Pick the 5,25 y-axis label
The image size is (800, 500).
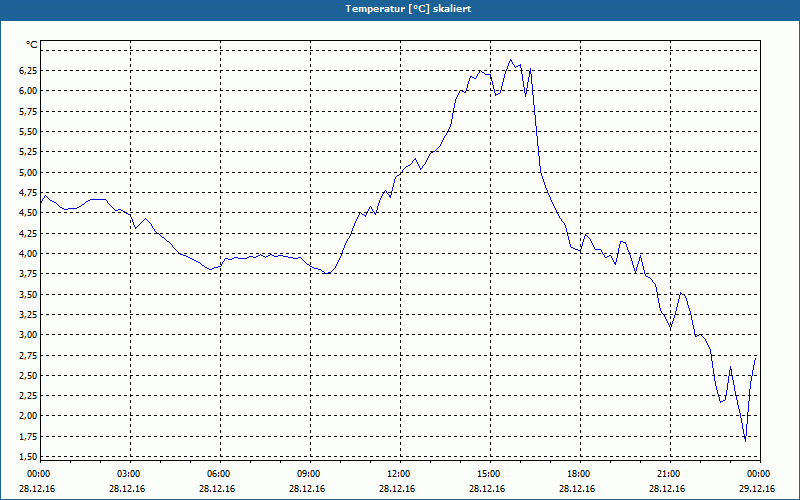point(28,152)
